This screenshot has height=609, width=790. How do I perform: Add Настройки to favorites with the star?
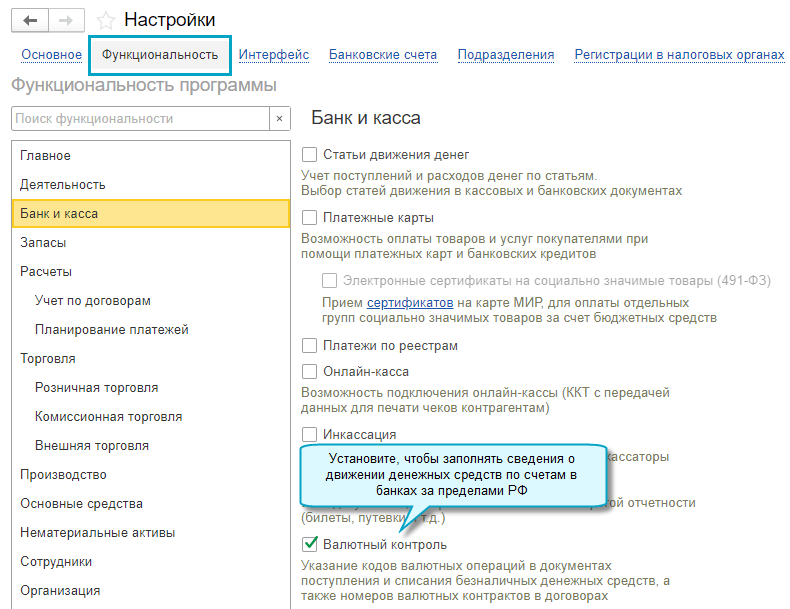click(106, 21)
